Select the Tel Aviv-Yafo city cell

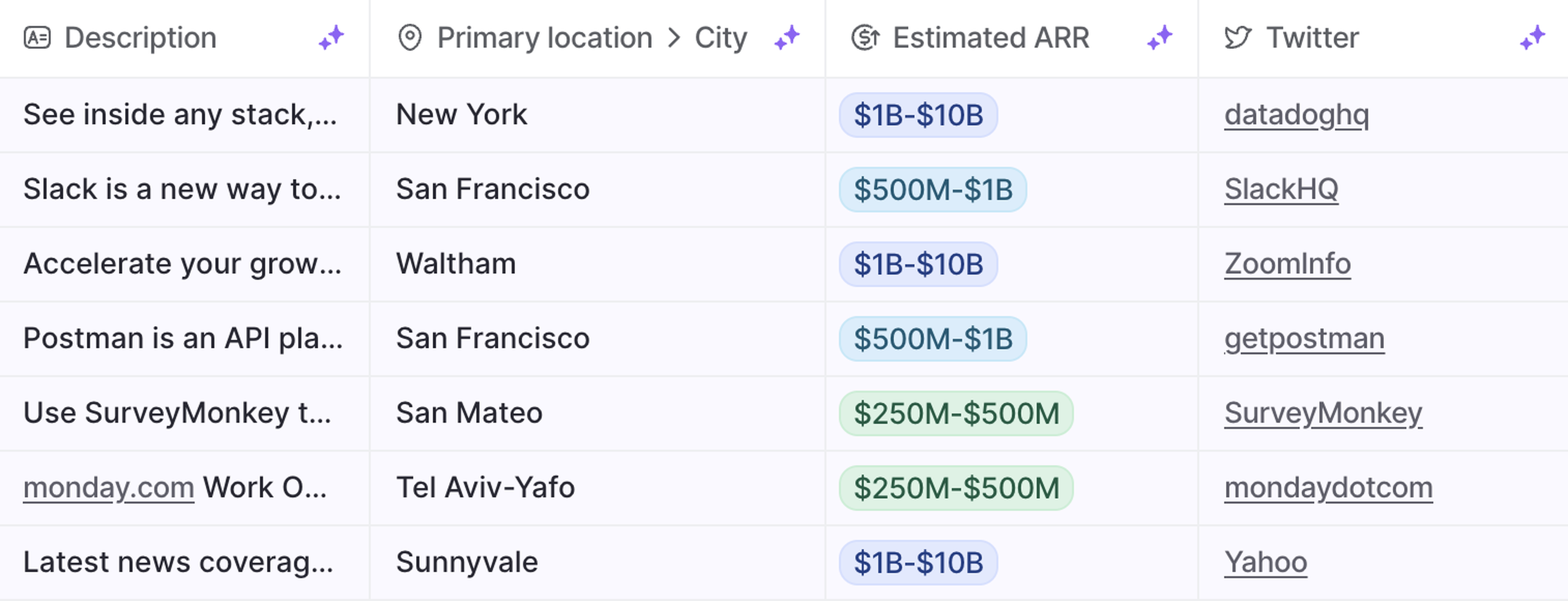(485, 488)
